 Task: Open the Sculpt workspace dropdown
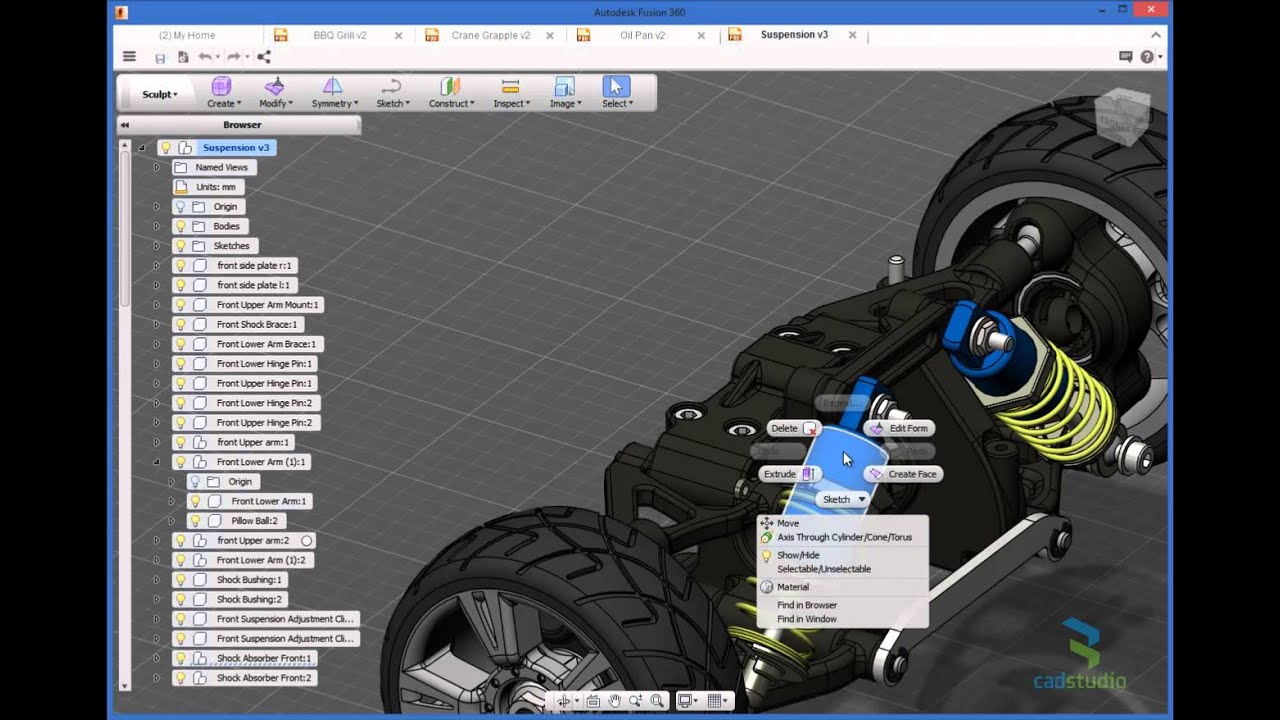point(160,94)
